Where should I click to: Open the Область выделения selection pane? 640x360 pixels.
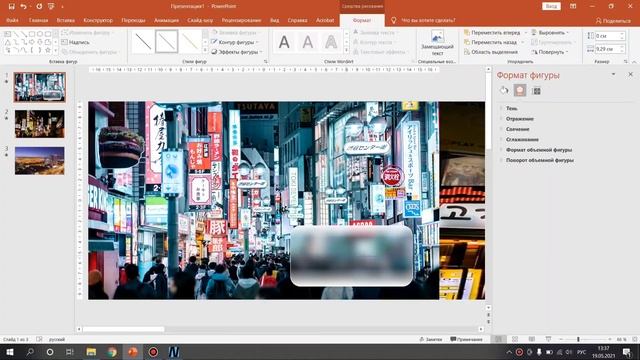[491, 52]
